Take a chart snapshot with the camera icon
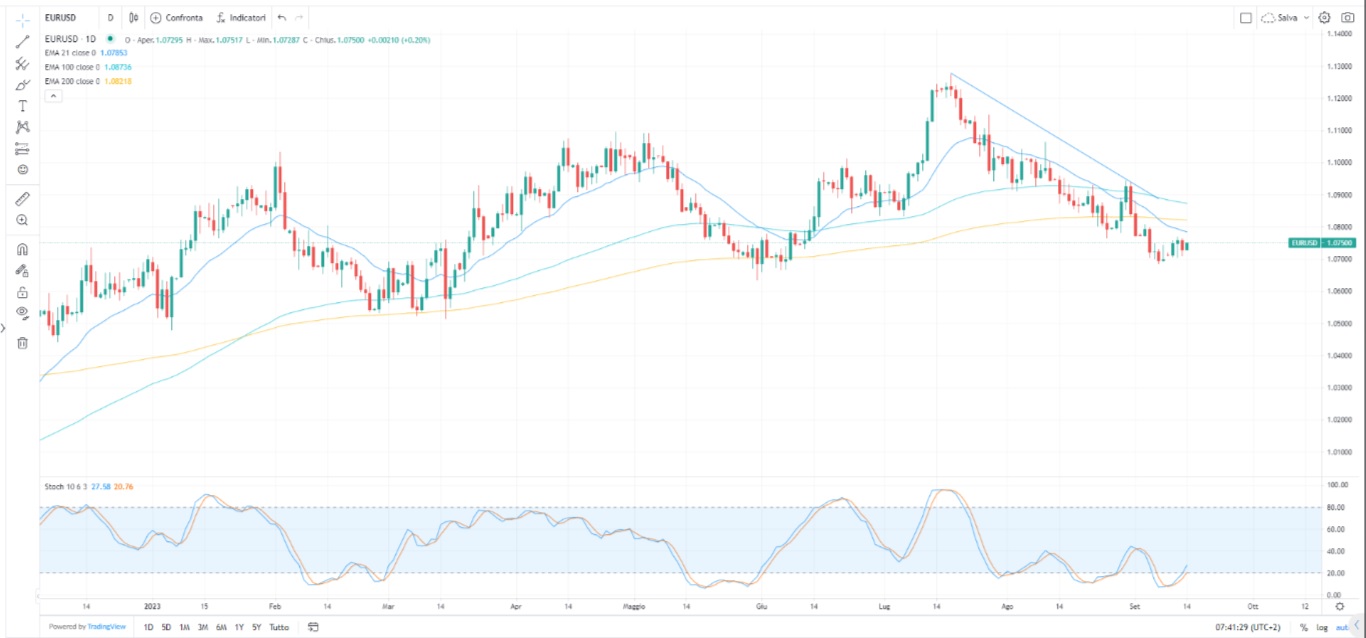The height and width of the screenshot is (638, 1366). click(x=1348, y=17)
